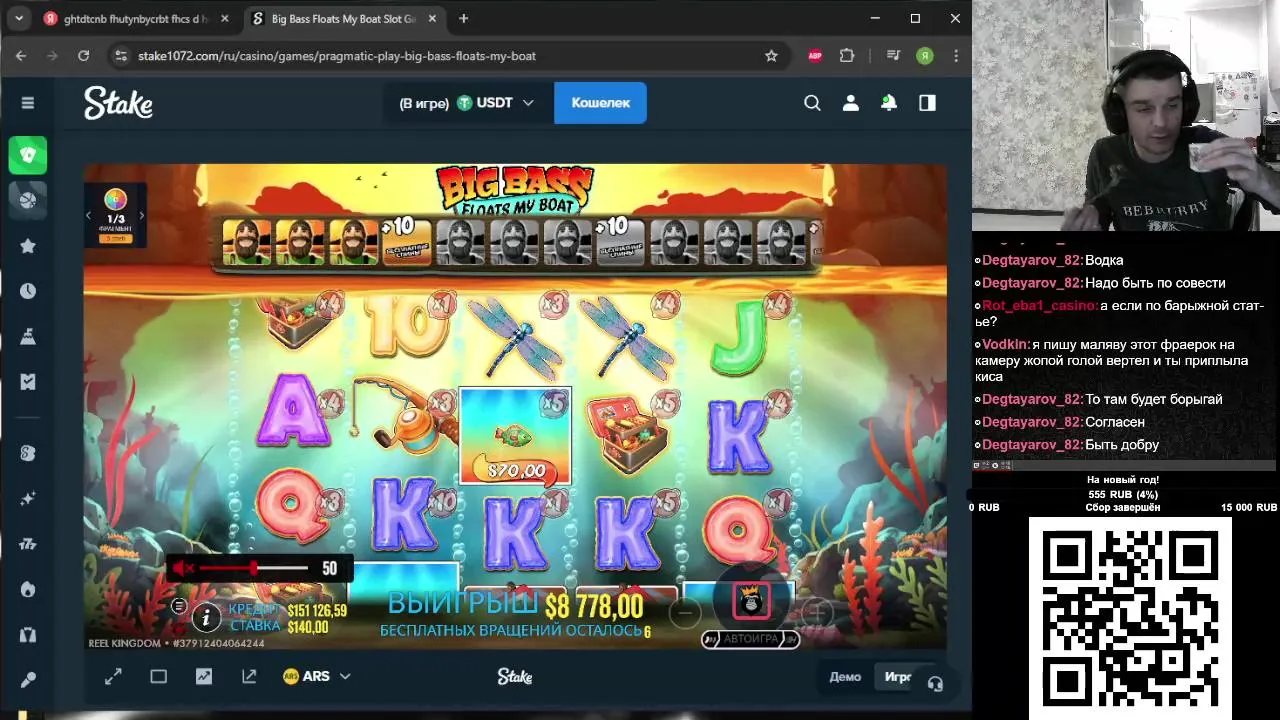
Task: Click the Stake logo in header
Action: pyautogui.click(x=118, y=102)
